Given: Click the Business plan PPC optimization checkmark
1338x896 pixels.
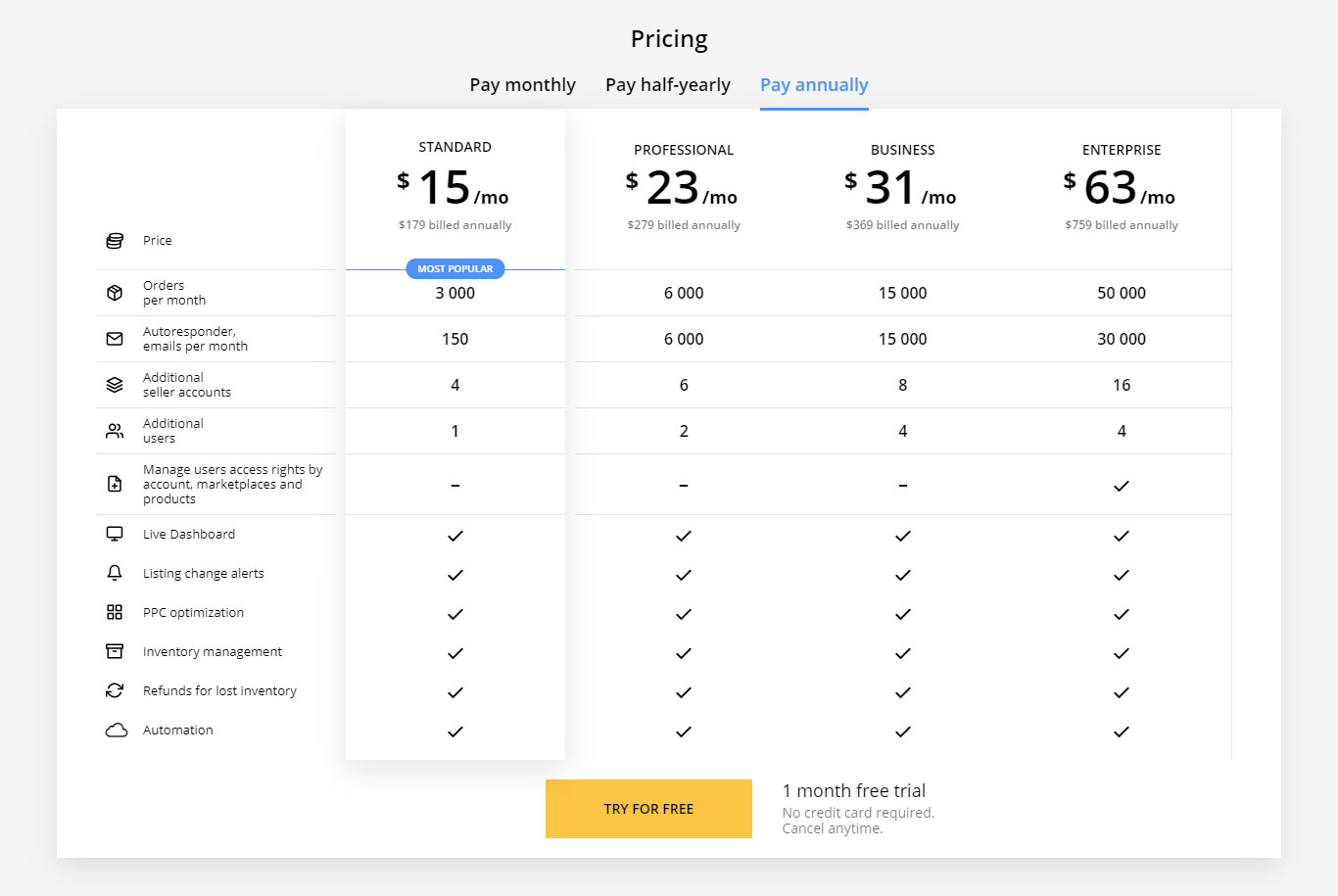Looking at the screenshot, I should [x=903, y=614].
